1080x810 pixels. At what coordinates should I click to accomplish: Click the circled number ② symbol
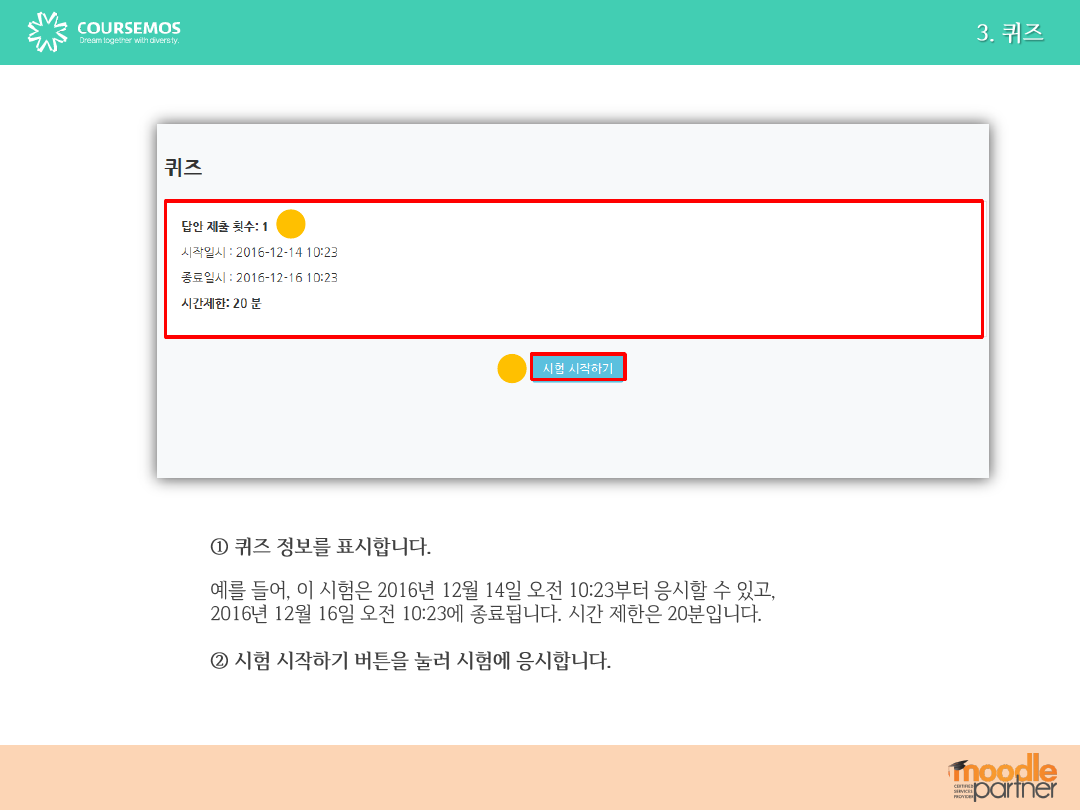[x=220, y=661]
